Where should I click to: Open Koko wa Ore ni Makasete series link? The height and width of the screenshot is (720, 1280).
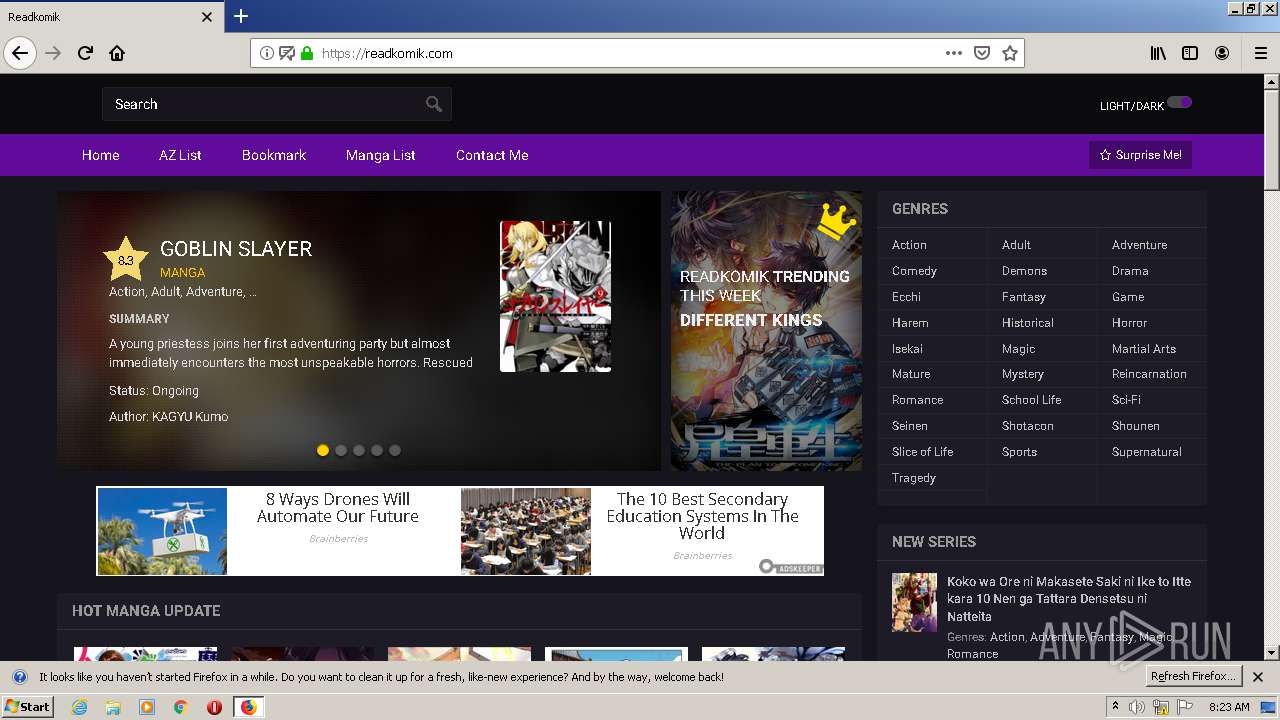coord(1069,599)
